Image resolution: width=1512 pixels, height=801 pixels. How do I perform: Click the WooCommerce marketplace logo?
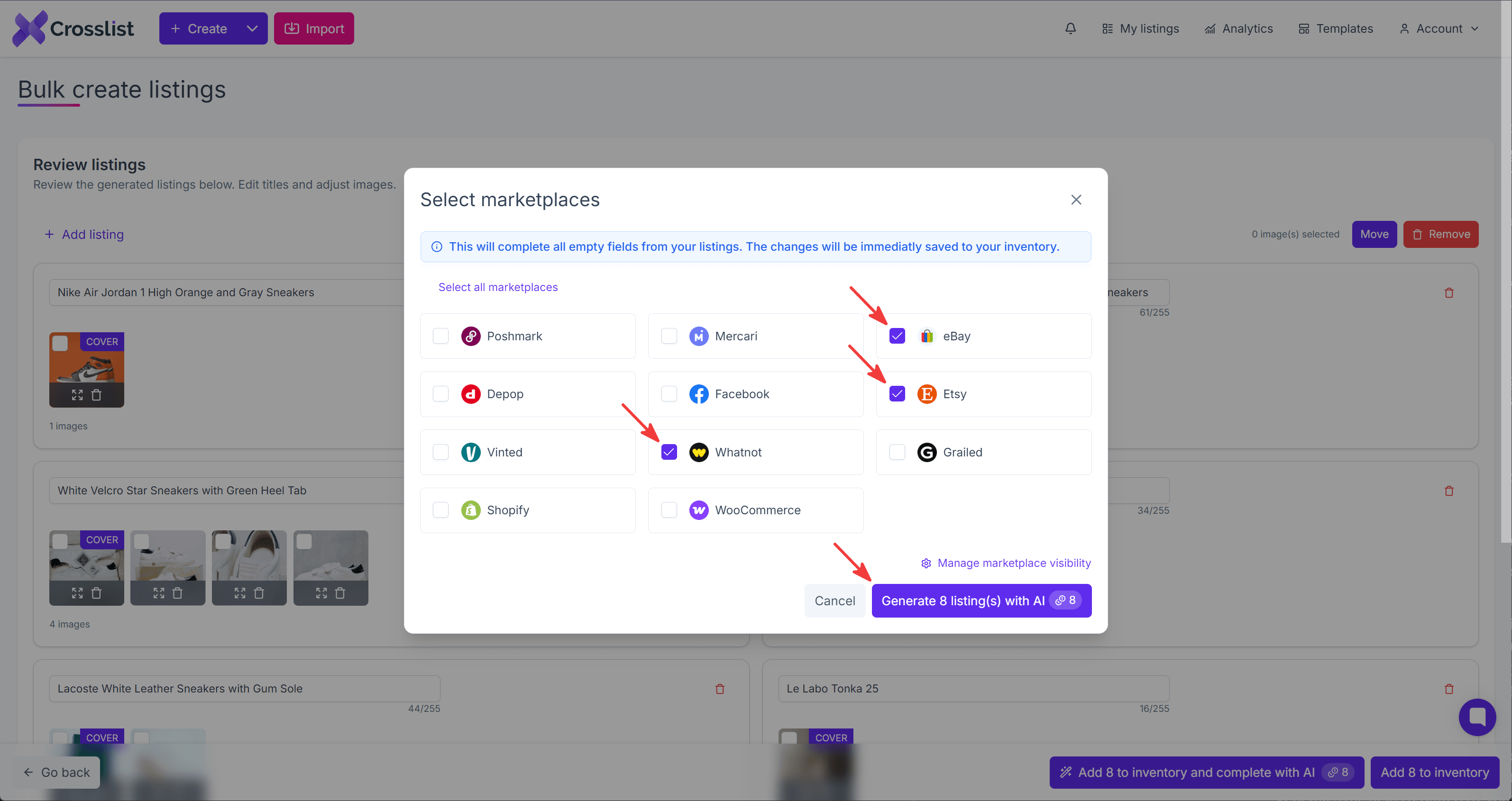tap(698, 510)
